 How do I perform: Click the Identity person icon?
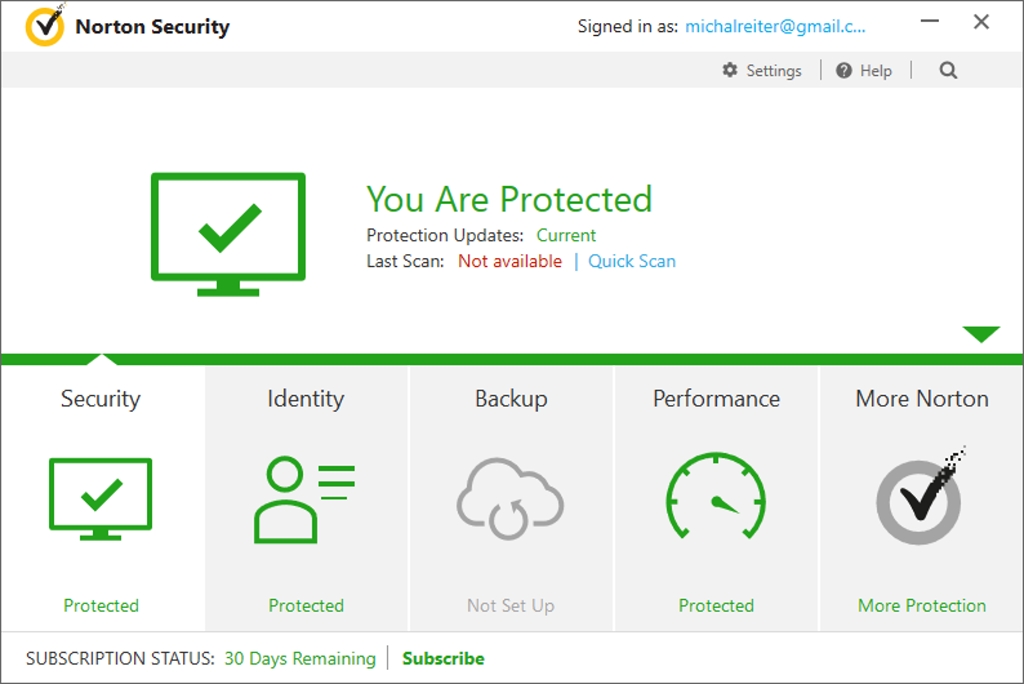[305, 499]
